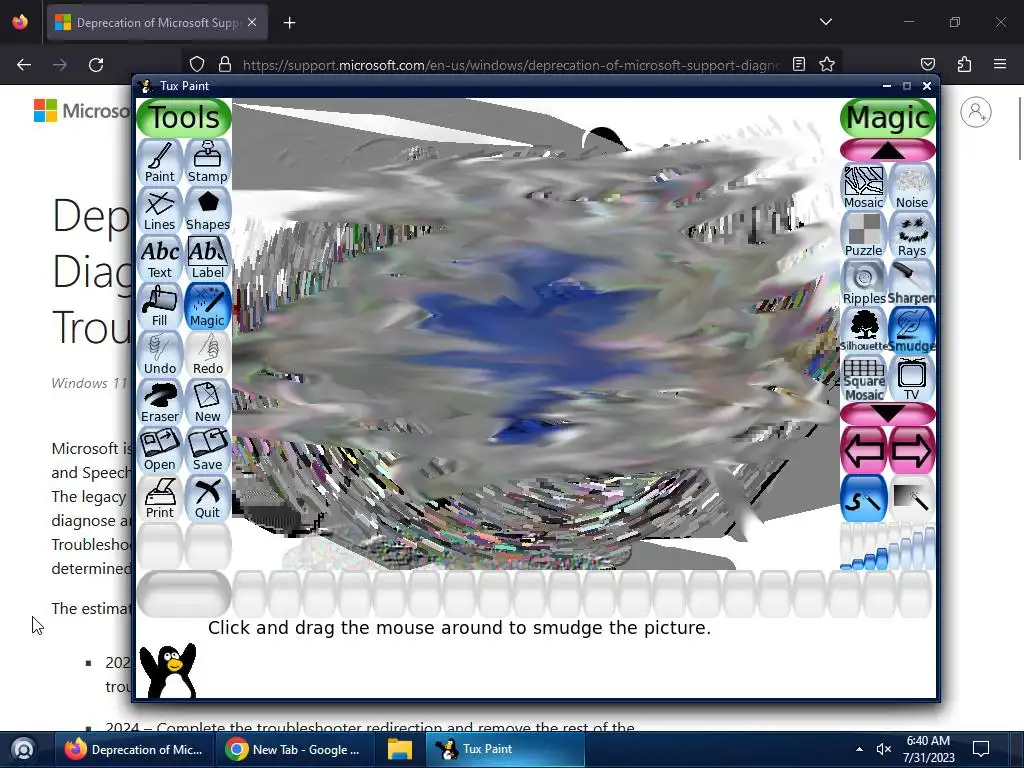The width and height of the screenshot is (1024, 768).
Task: Switch to Tux Paint taskbar button
Action: tap(505, 750)
